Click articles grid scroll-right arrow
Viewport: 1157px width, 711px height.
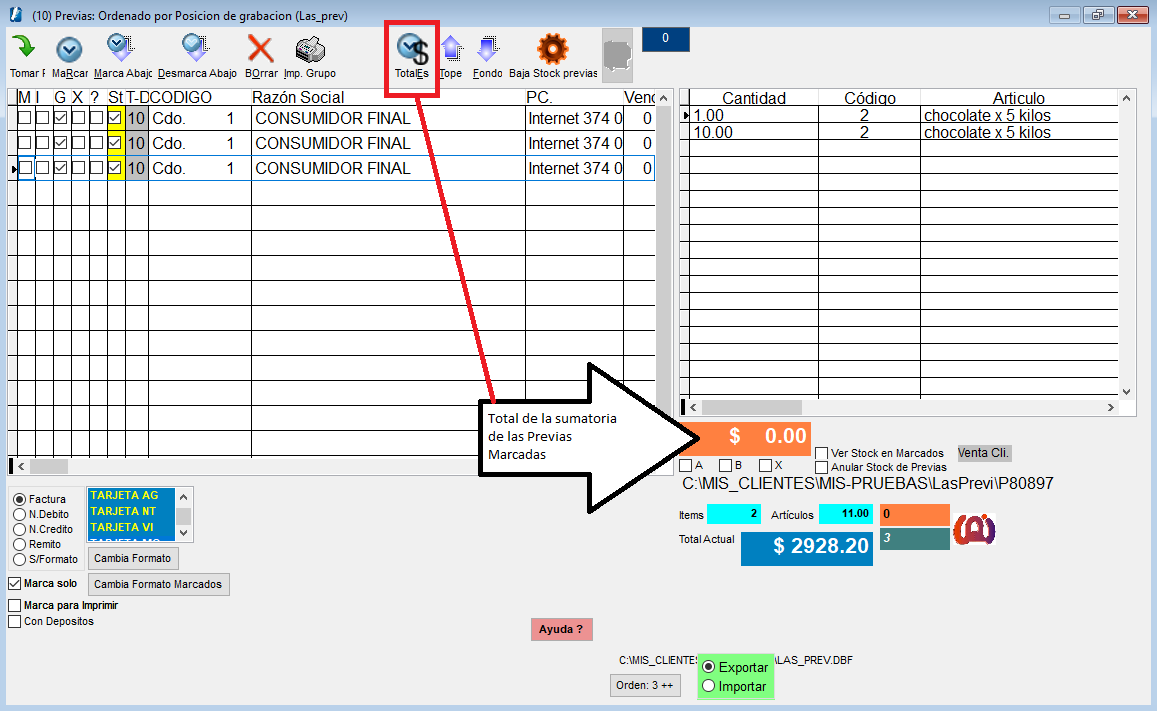(1111, 407)
